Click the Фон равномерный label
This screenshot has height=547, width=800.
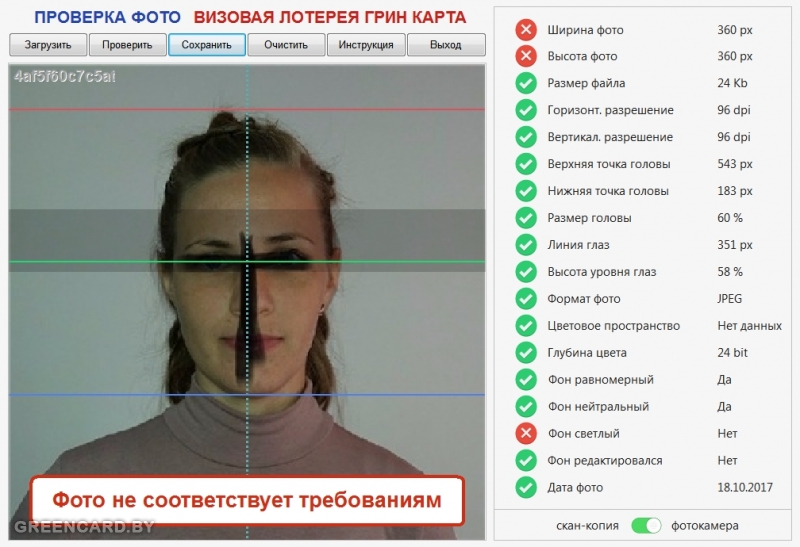pyautogui.click(x=601, y=380)
